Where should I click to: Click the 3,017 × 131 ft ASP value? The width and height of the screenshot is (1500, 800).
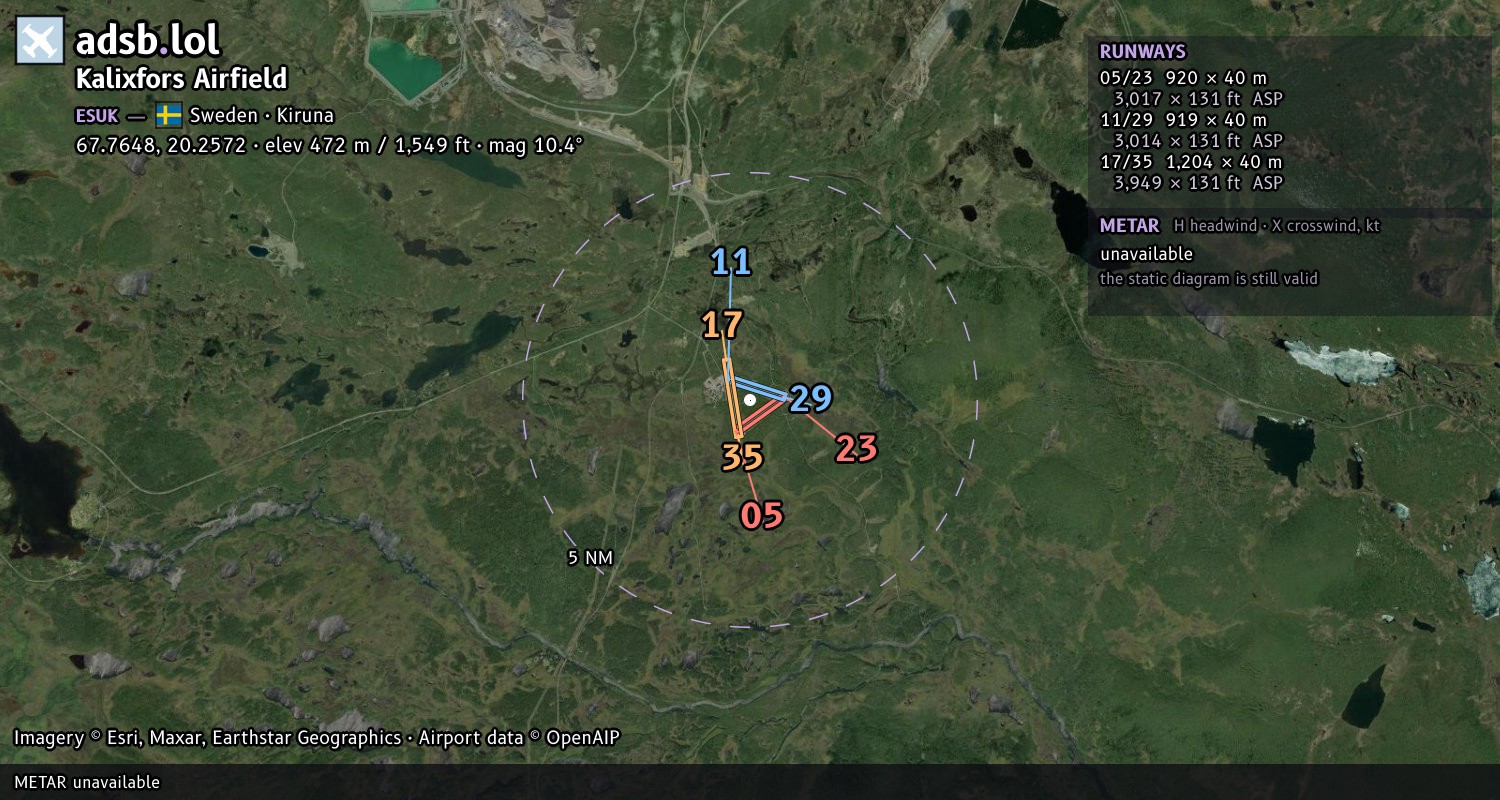(1198, 99)
